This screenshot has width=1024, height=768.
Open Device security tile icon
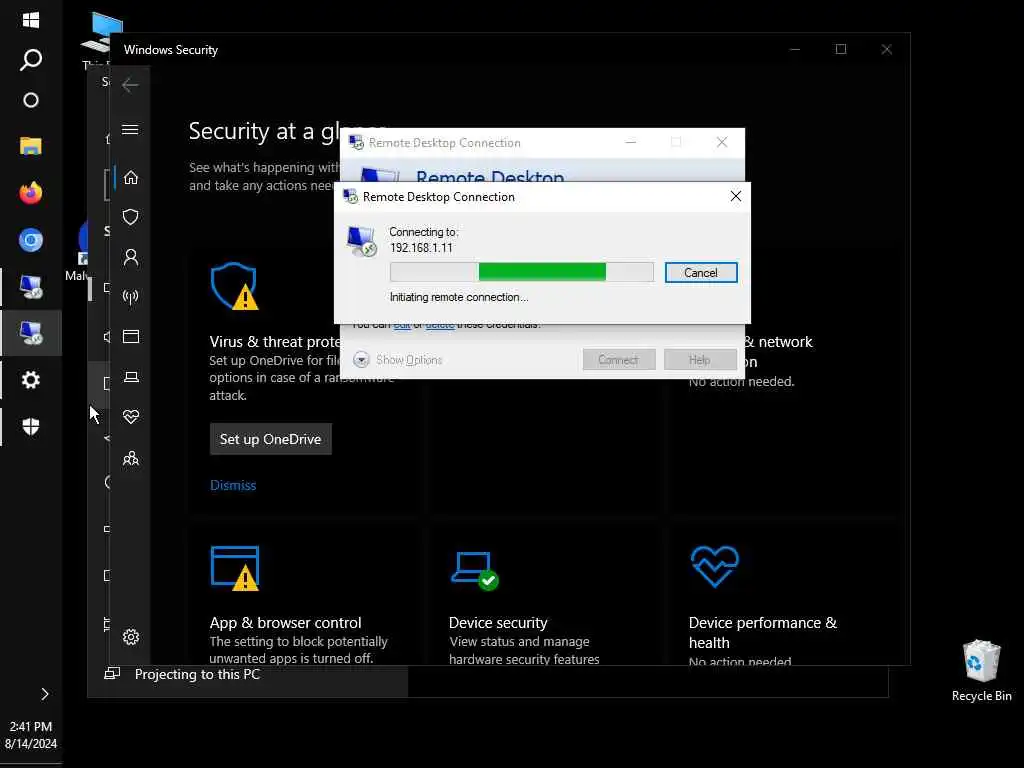click(x=475, y=570)
